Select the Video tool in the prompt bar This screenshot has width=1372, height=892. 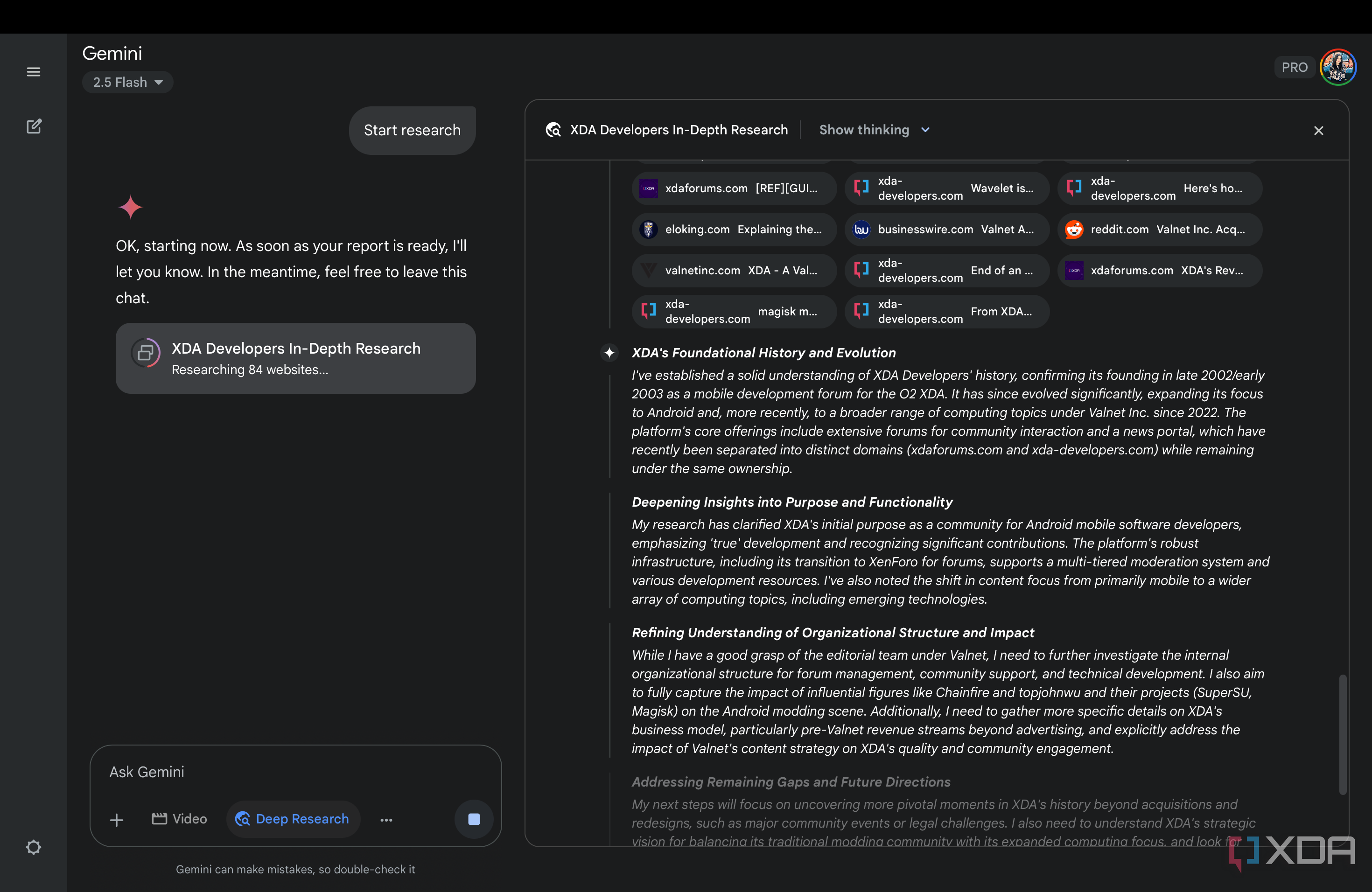pyautogui.click(x=179, y=819)
